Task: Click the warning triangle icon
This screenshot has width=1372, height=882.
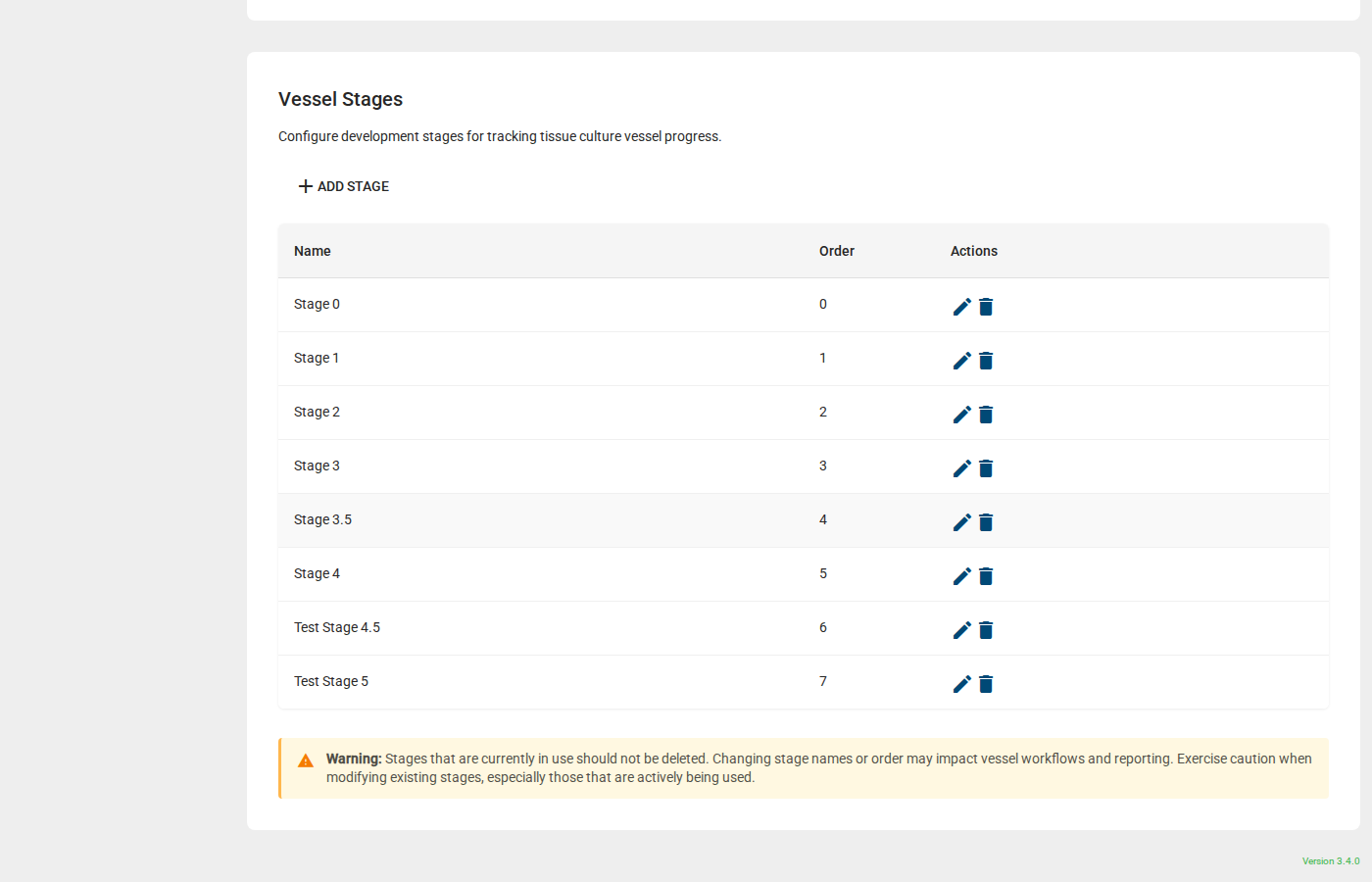Action: coord(304,758)
